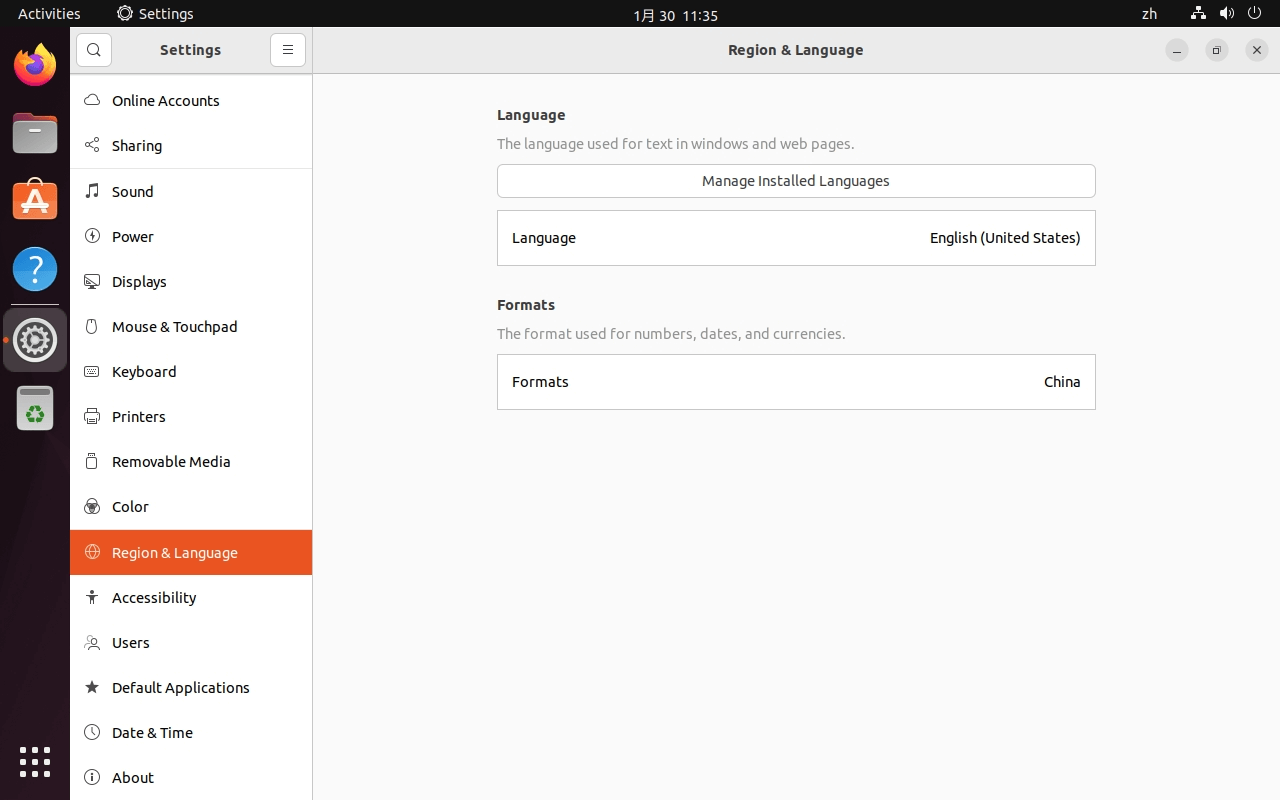Open the Trash from the dock
The height and width of the screenshot is (800, 1280).
tap(35, 408)
